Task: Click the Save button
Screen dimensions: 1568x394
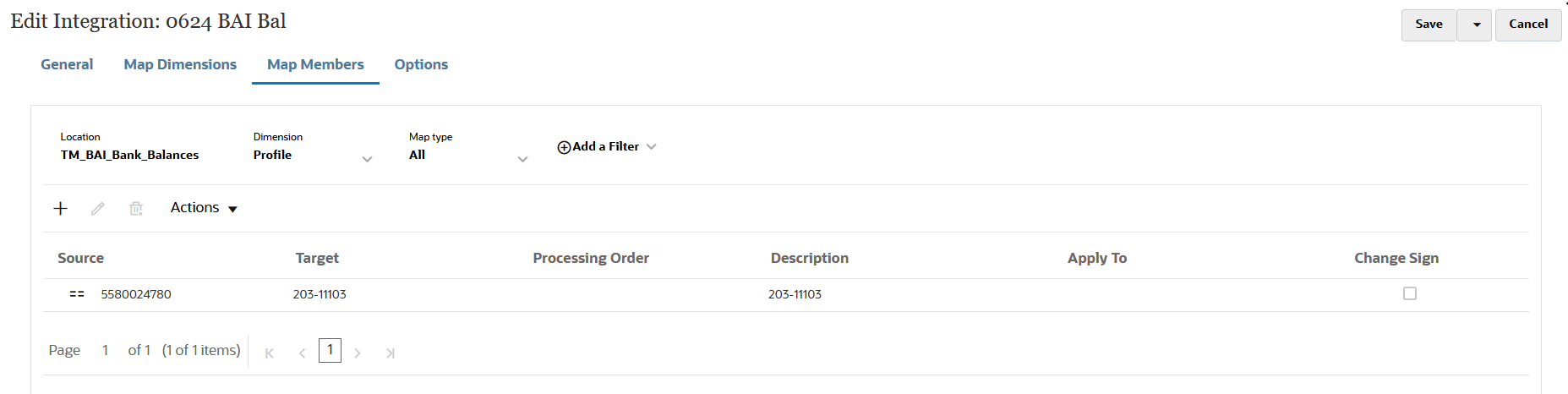Action: pyautogui.click(x=1429, y=25)
